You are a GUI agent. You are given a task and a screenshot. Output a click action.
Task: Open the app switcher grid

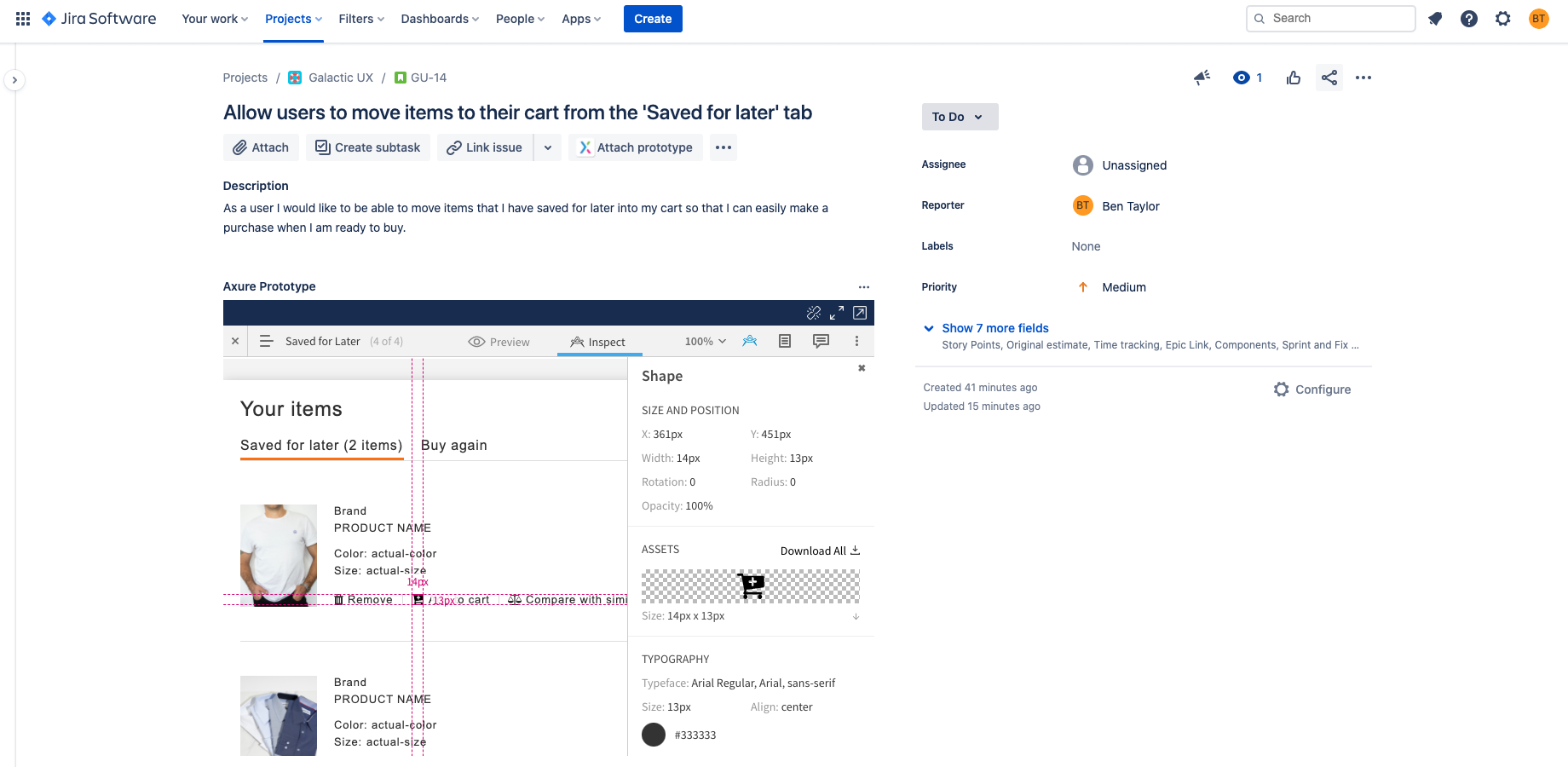(x=23, y=19)
